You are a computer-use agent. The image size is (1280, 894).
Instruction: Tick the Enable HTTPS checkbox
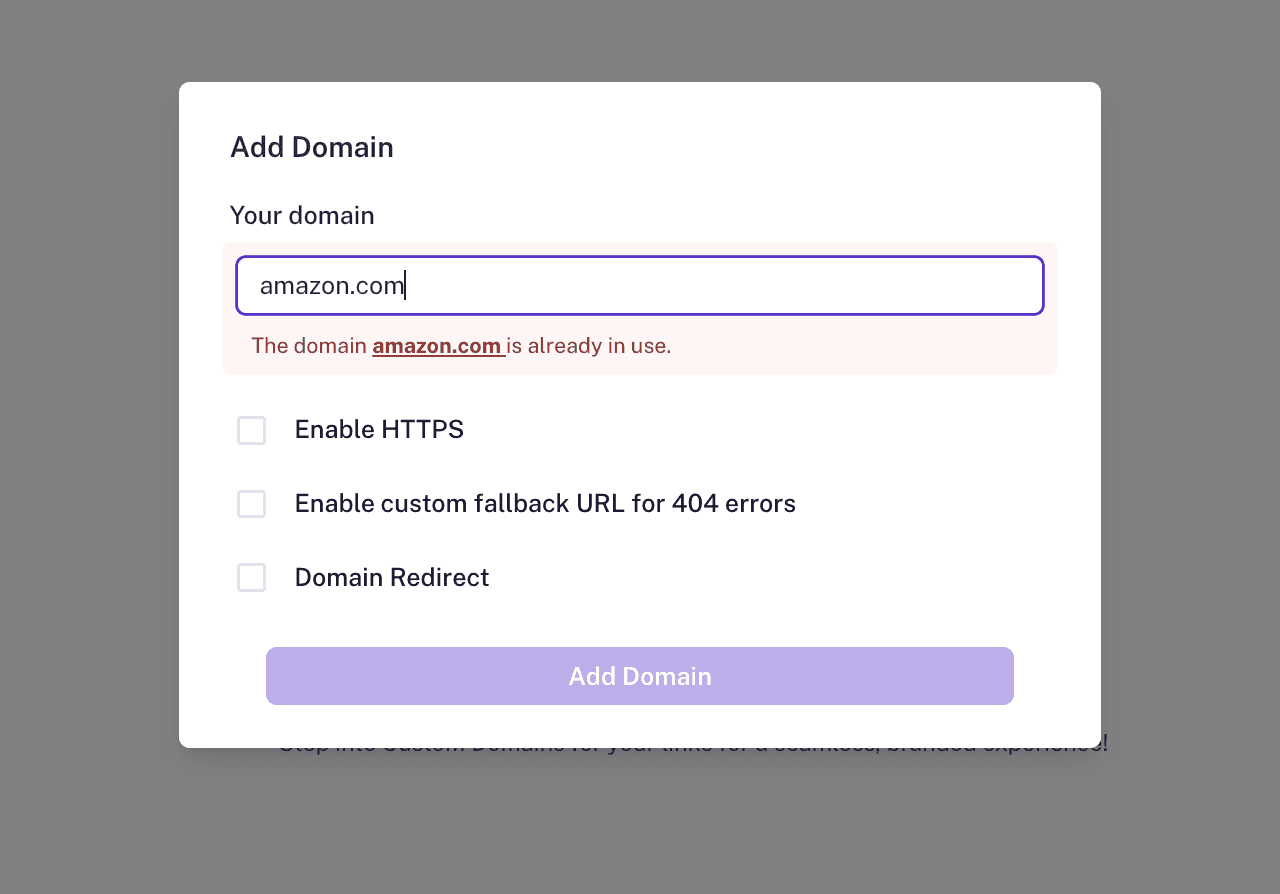[251, 430]
